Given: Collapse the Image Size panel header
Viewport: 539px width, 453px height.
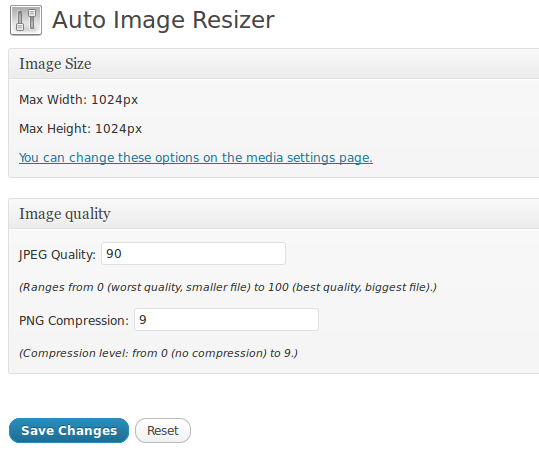Looking at the screenshot, I should (274, 64).
